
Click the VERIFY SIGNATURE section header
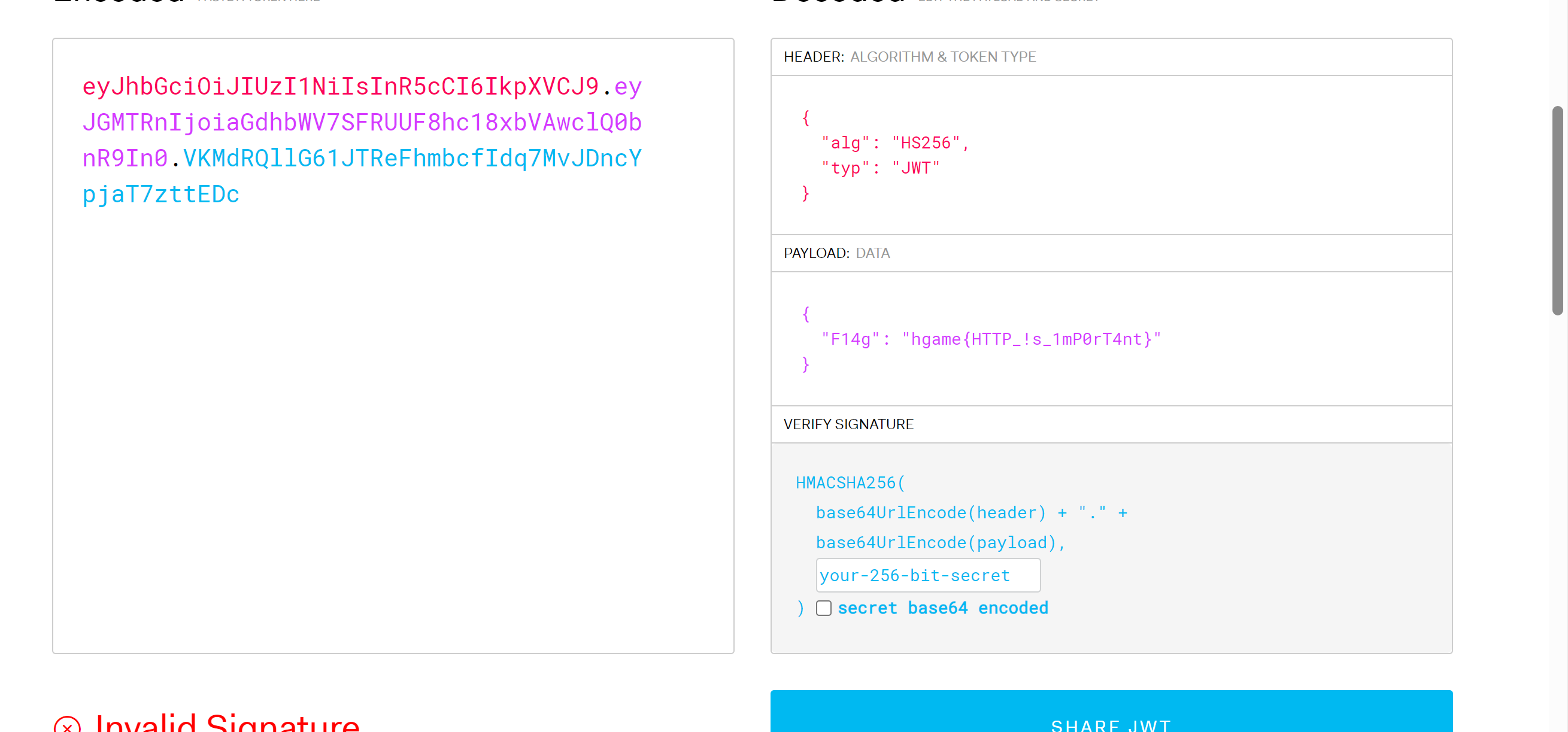pyautogui.click(x=848, y=424)
